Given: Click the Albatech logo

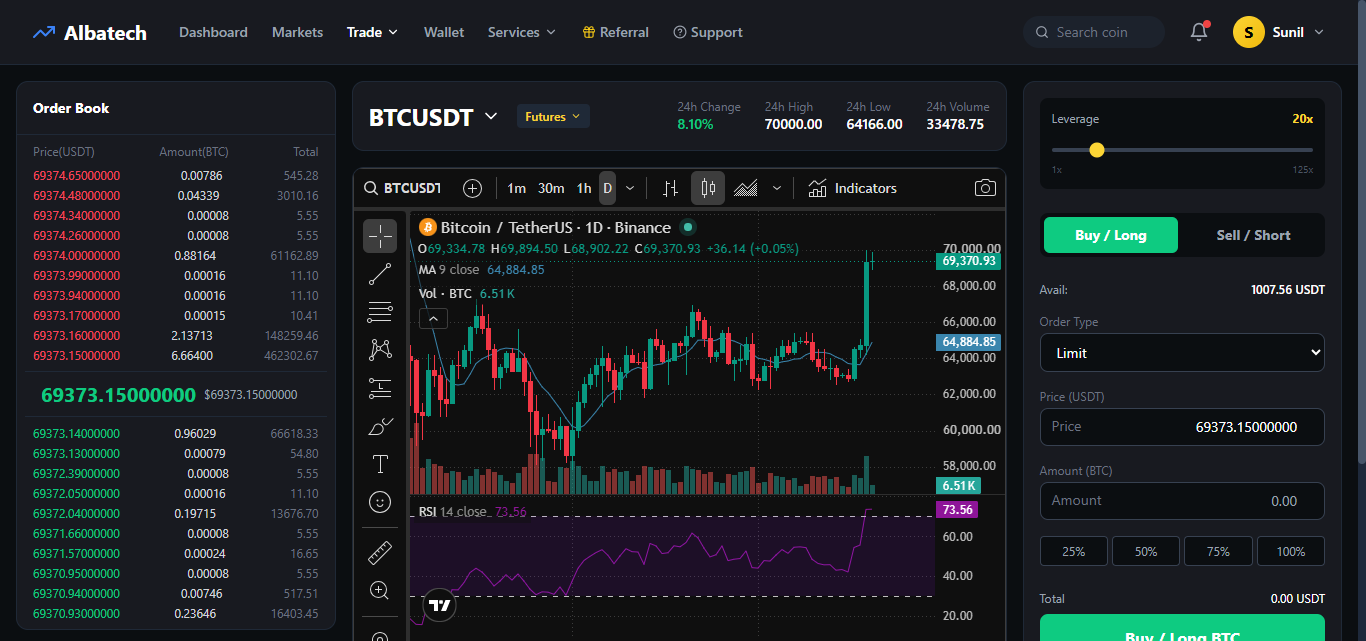Looking at the screenshot, I should pyautogui.click(x=89, y=33).
